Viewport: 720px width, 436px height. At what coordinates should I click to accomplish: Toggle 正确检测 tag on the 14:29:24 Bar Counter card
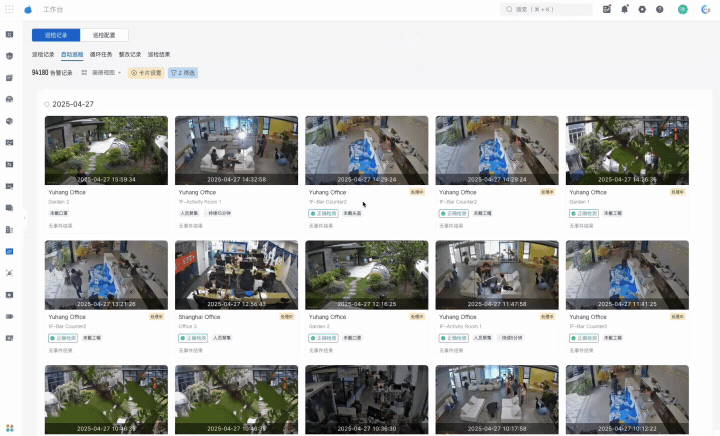[x=323, y=213]
